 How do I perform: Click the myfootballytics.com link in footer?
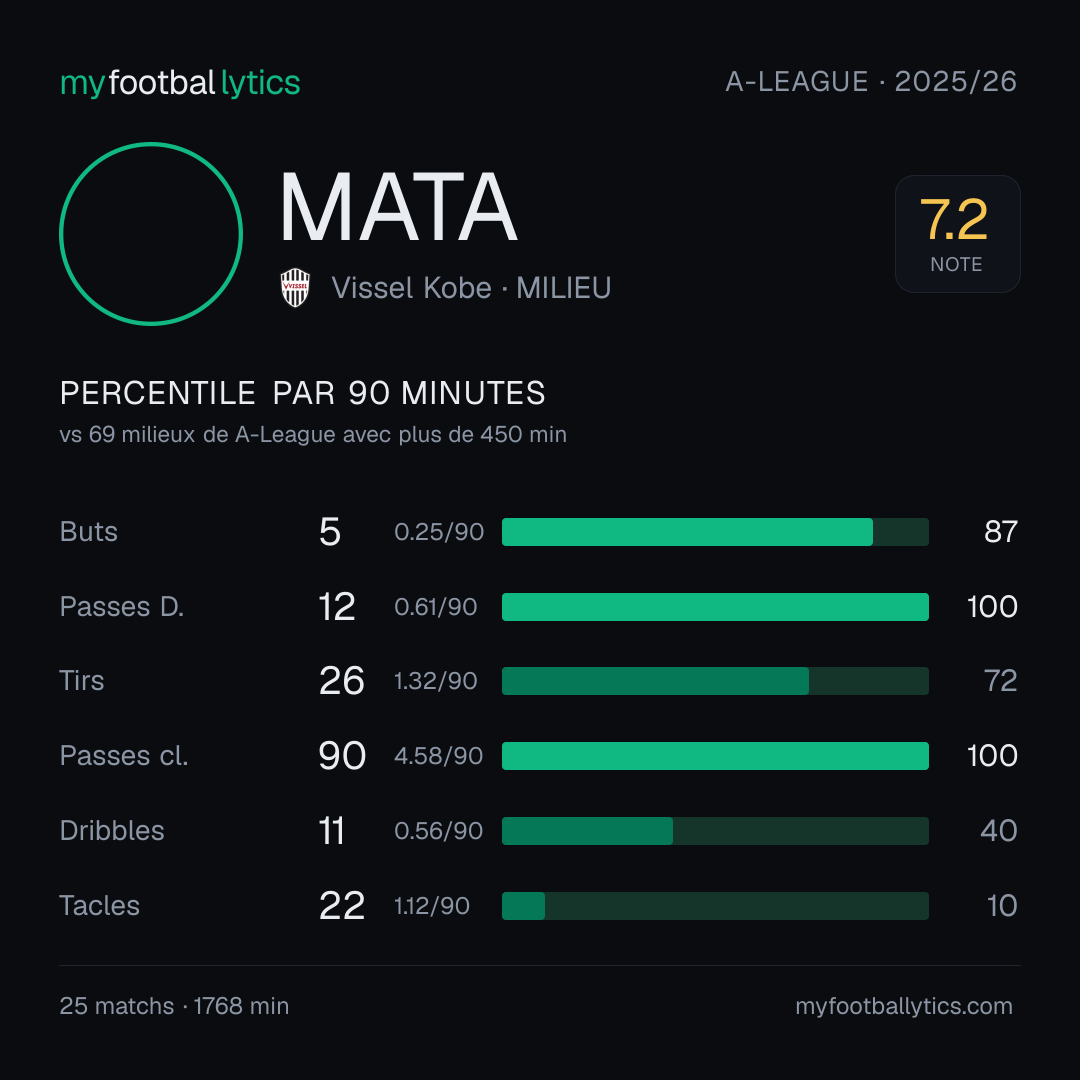point(904,1006)
